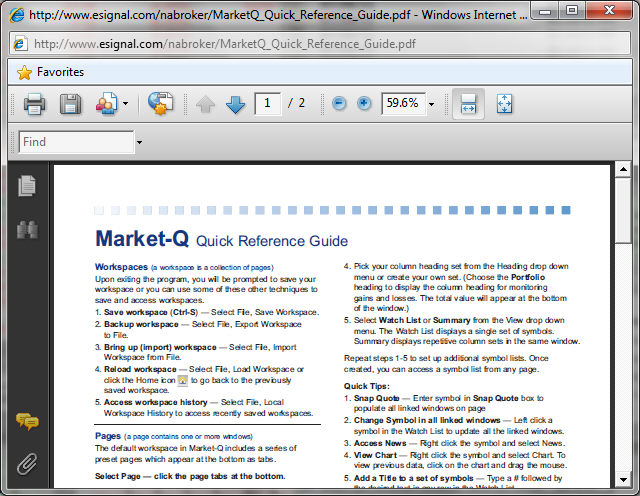
Task: Print the PDF with the printer icon
Action: [x=34, y=104]
